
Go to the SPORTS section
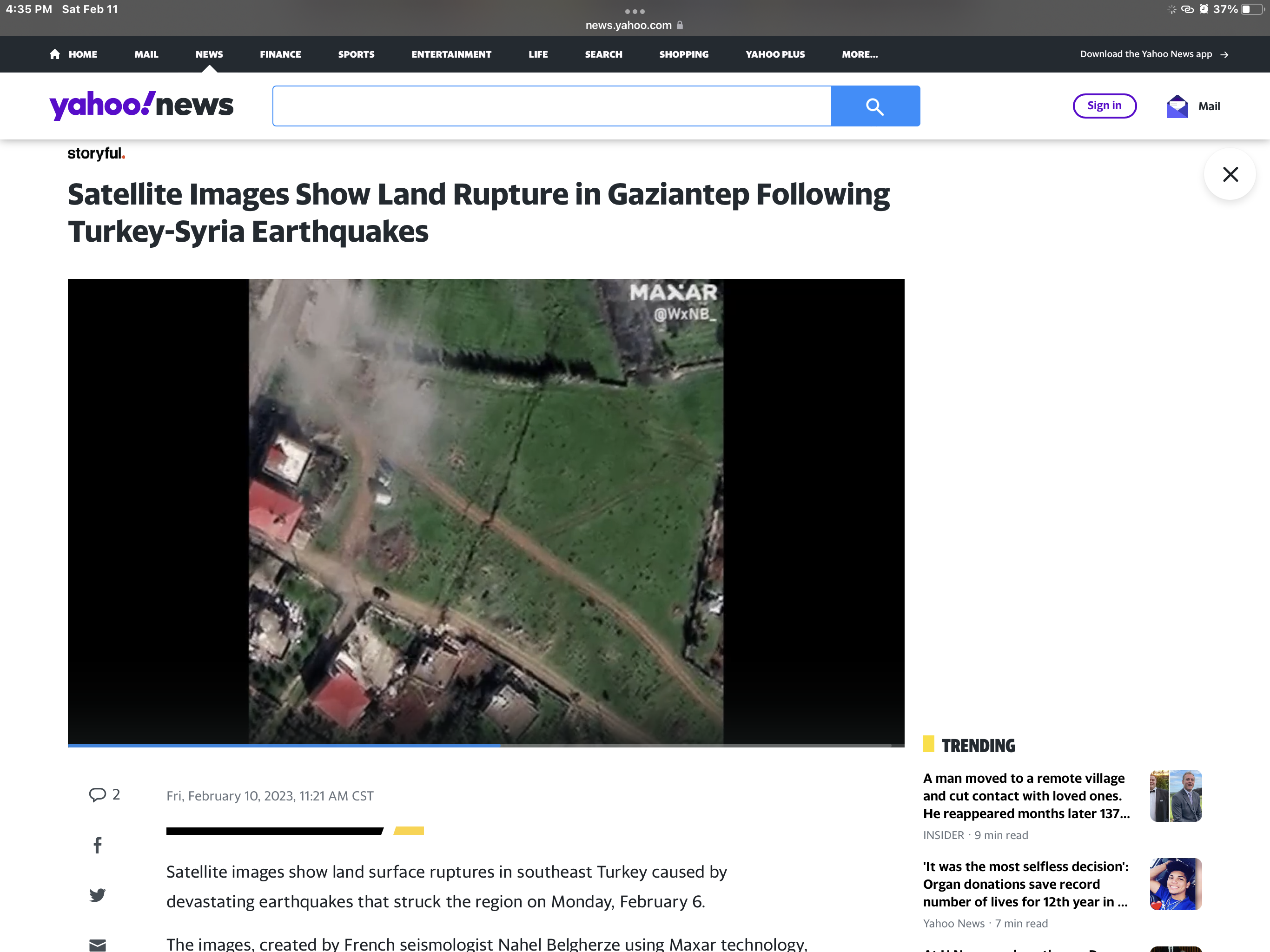[x=356, y=54]
